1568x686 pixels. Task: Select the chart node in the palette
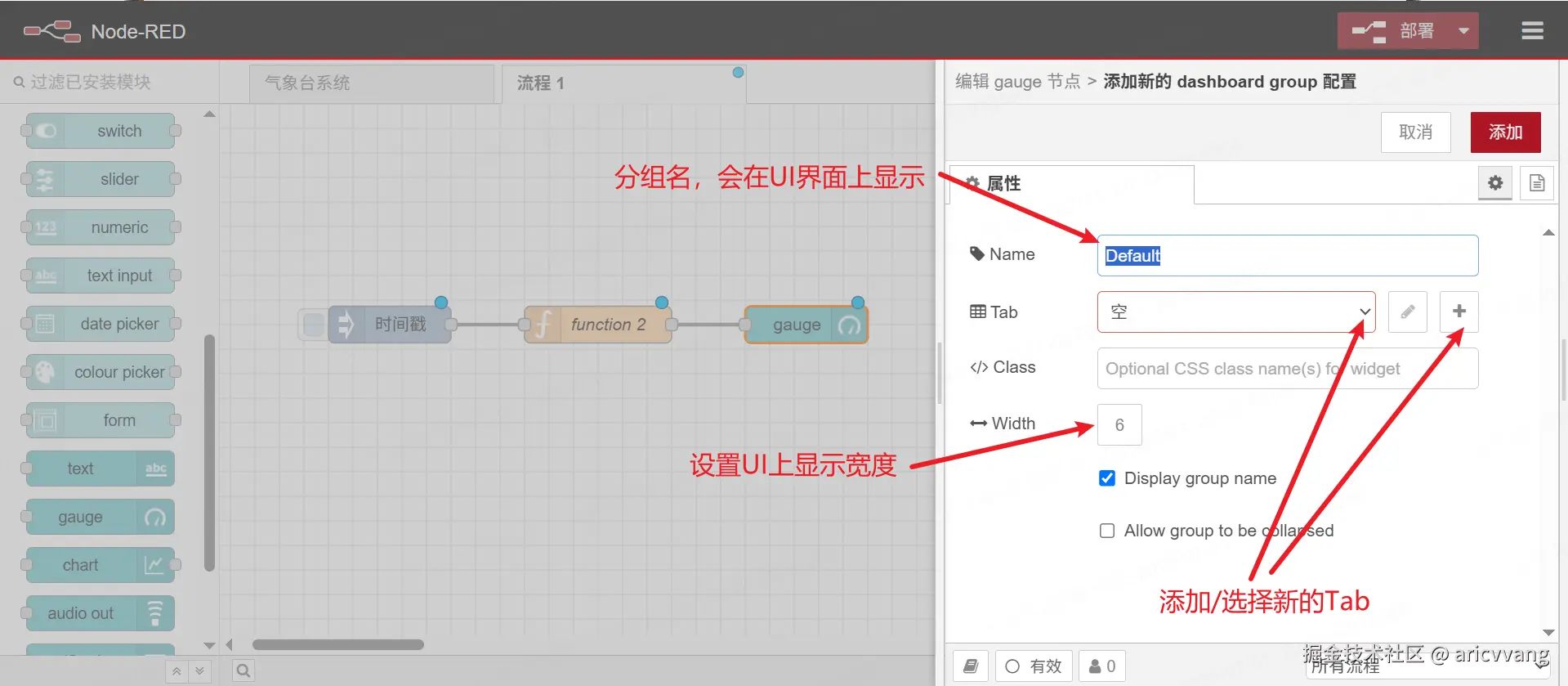coord(101,565)
